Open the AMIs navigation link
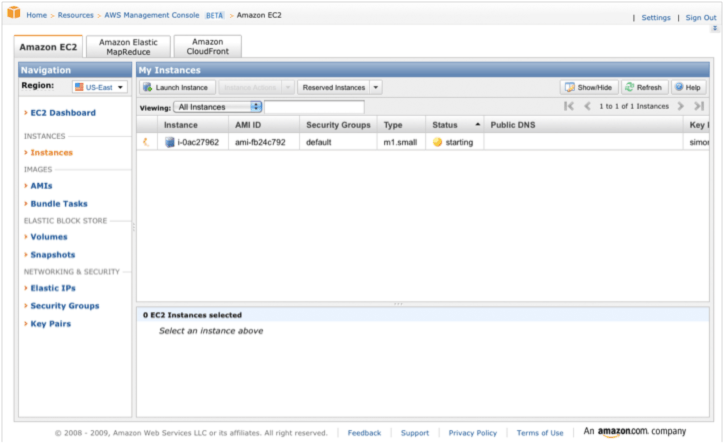Viewport: 724px width, 444px height. click(41, 186)
